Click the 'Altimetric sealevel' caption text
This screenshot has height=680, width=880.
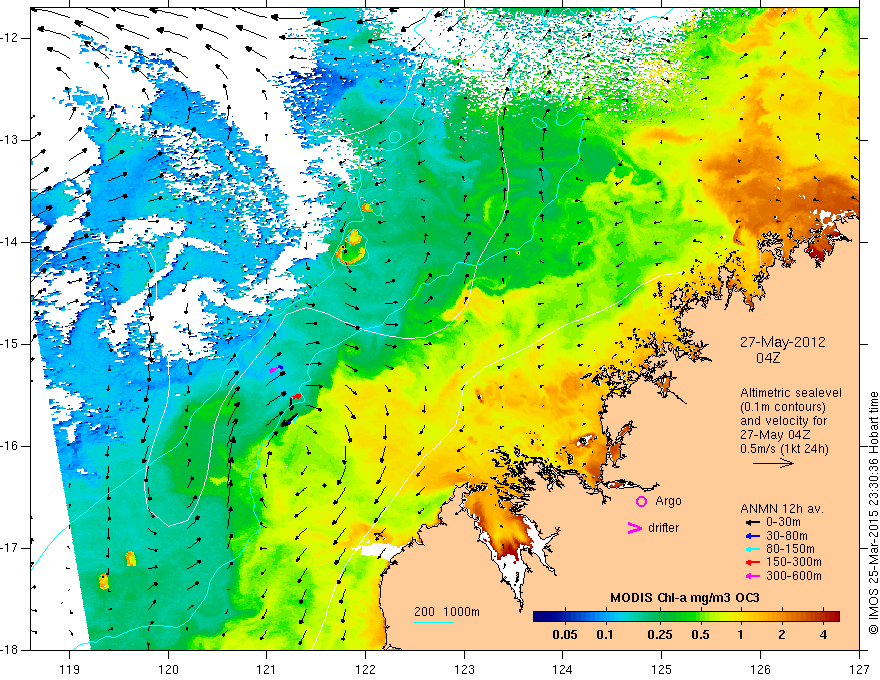[x=791, y=393]
